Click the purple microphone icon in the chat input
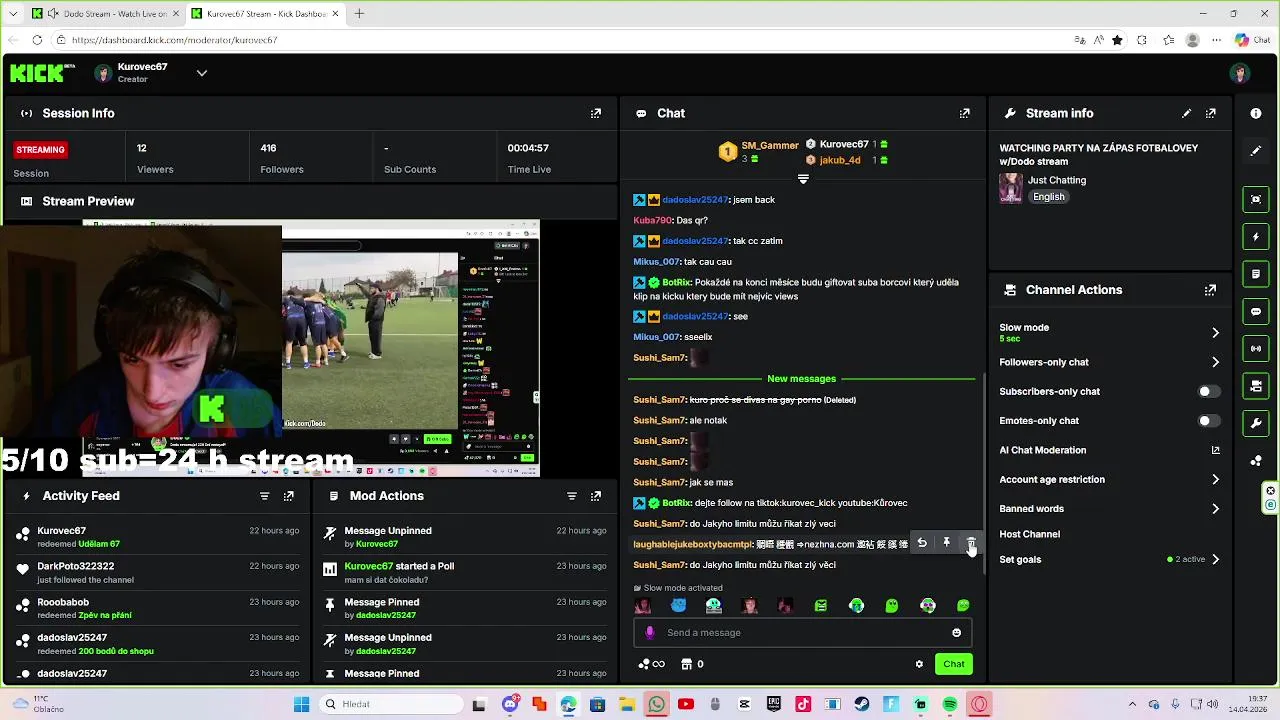 (650, 632)
